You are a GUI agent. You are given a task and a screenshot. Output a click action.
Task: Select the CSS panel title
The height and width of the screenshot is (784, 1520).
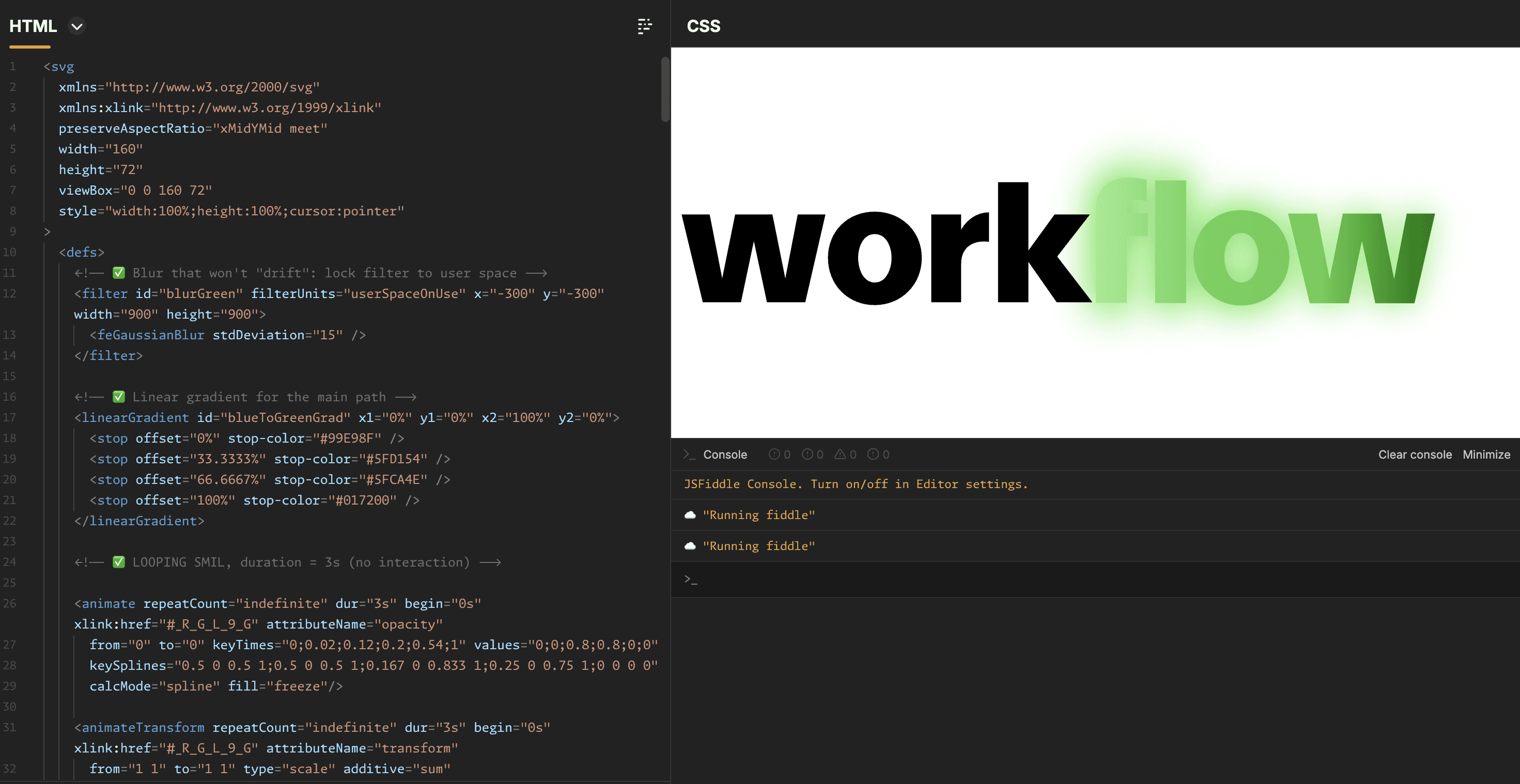pyautogui.click(x=703, y=26)
